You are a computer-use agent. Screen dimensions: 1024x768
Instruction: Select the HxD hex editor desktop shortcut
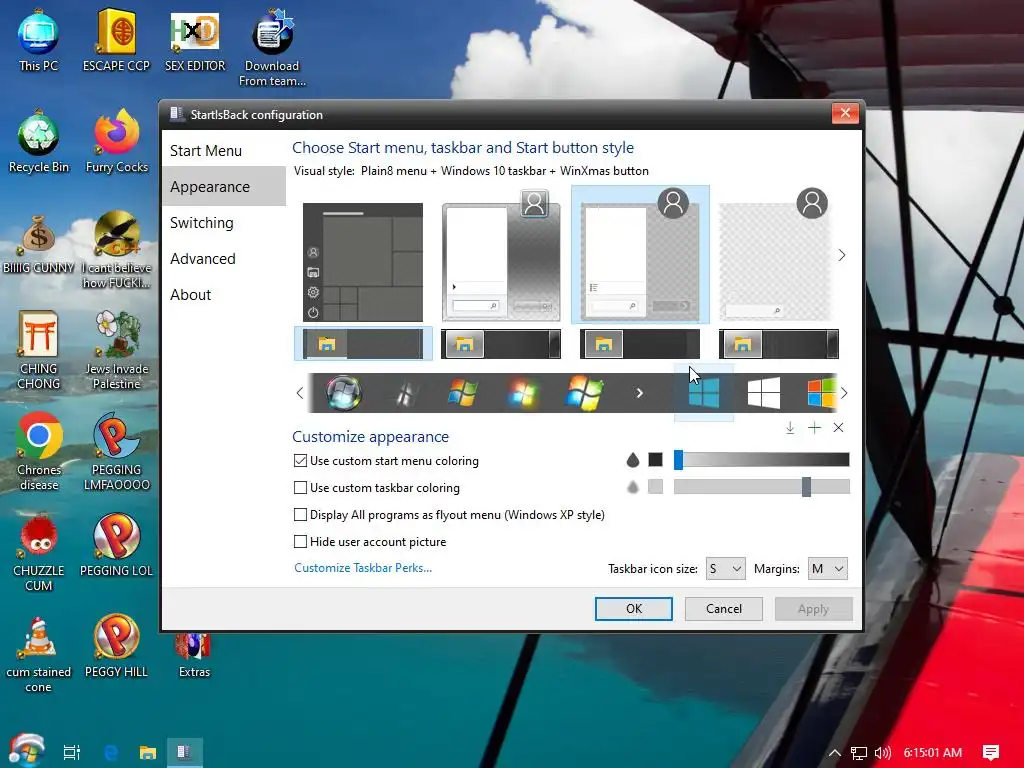(x=195, y=40)
